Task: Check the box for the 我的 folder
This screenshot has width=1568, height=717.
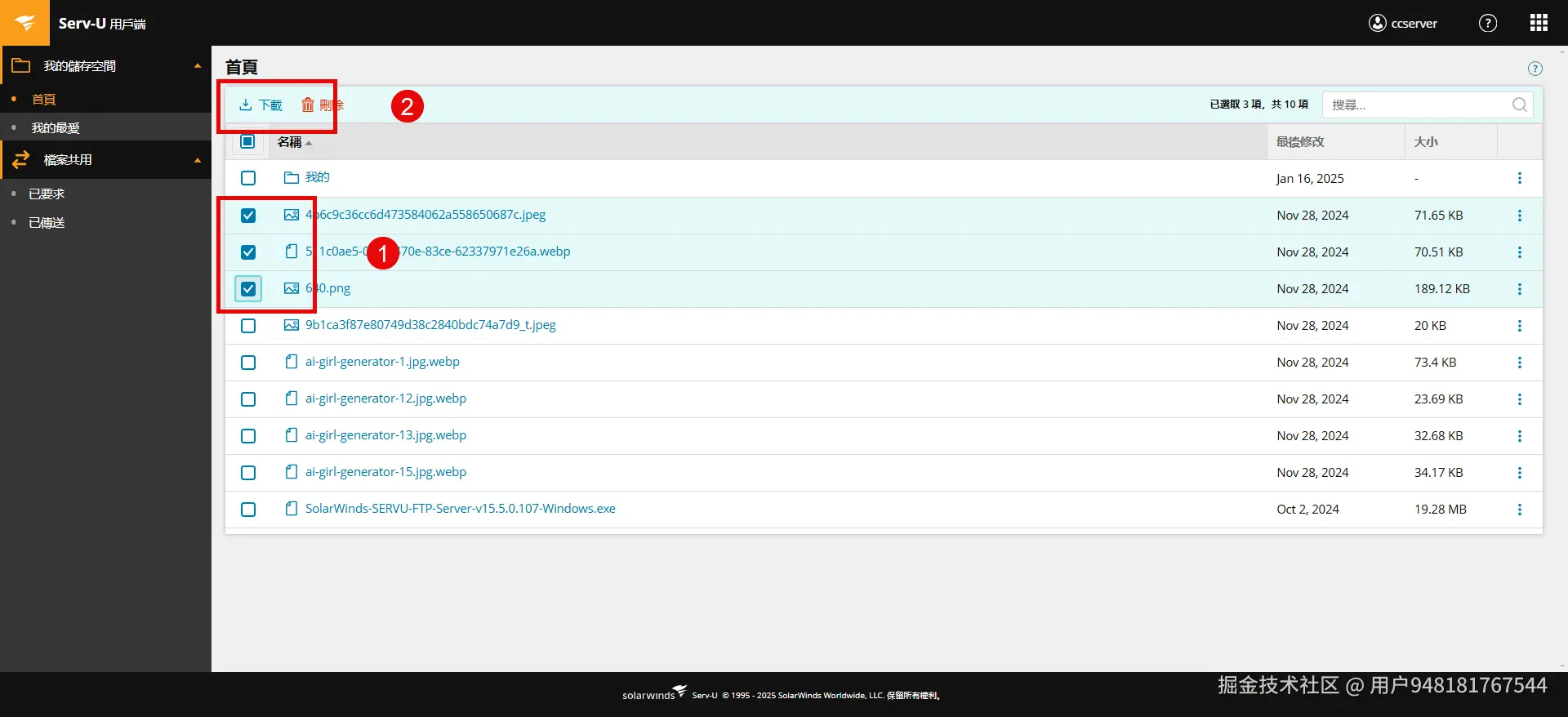Action: (x=248, y=178)
